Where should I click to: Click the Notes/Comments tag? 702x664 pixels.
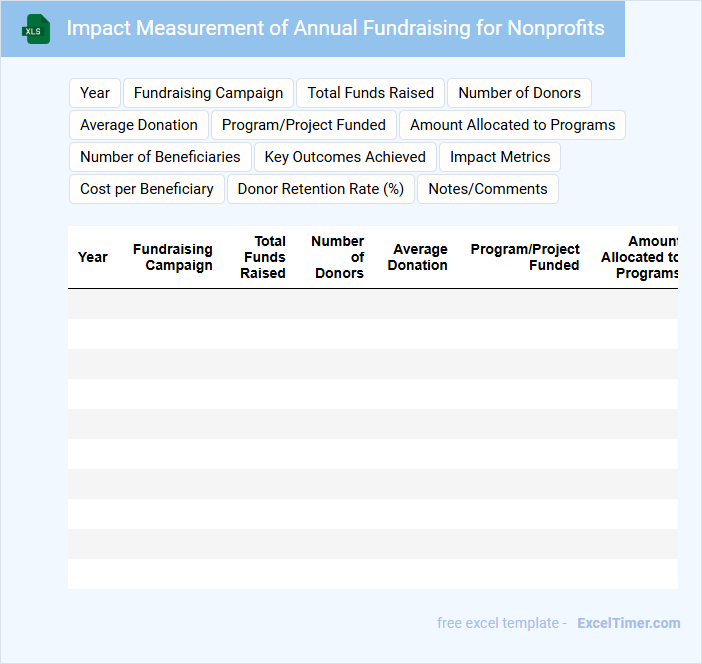coord(488,189)
